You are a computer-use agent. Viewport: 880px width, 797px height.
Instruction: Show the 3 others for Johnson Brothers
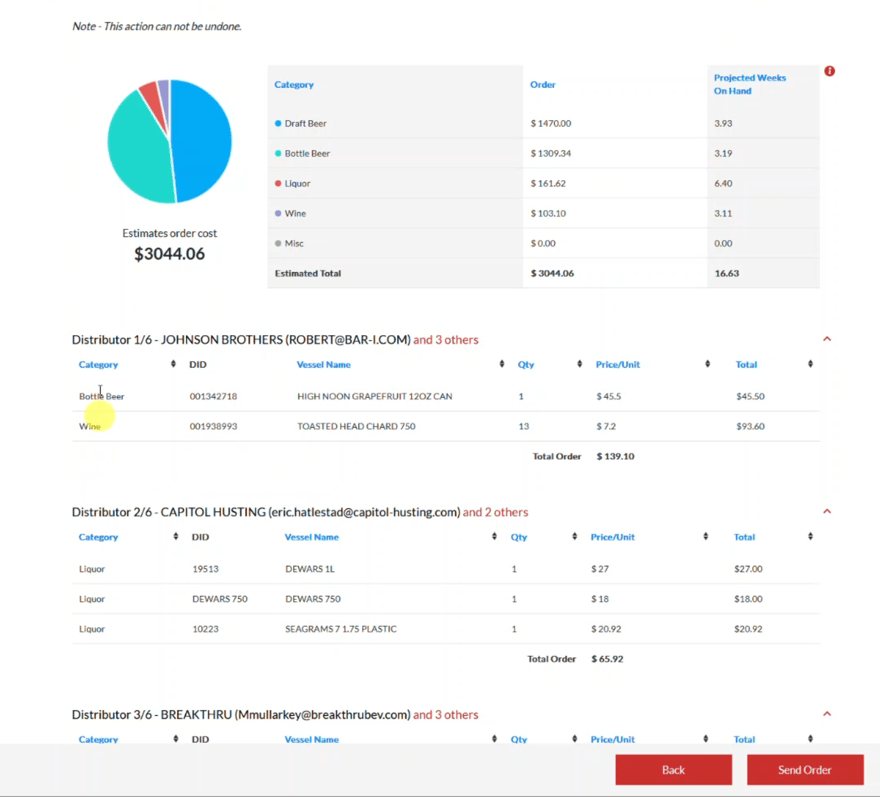(446, 340)
